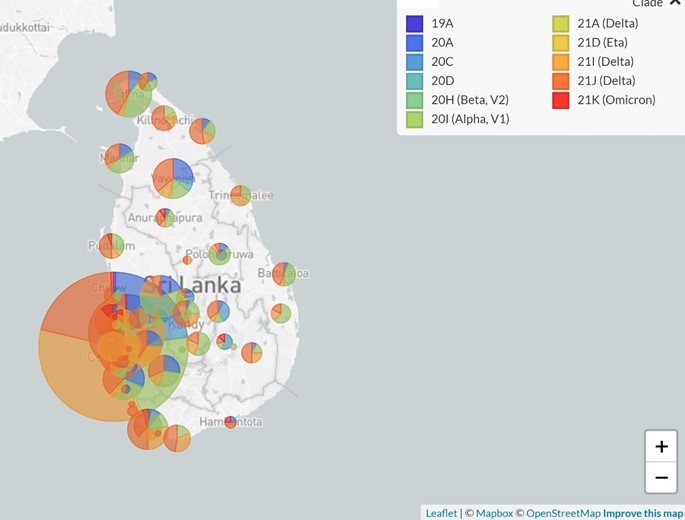Screen dimensions: 685x520
Task: Select the pie chart over Trincomalee
Action: coord(241,195)
